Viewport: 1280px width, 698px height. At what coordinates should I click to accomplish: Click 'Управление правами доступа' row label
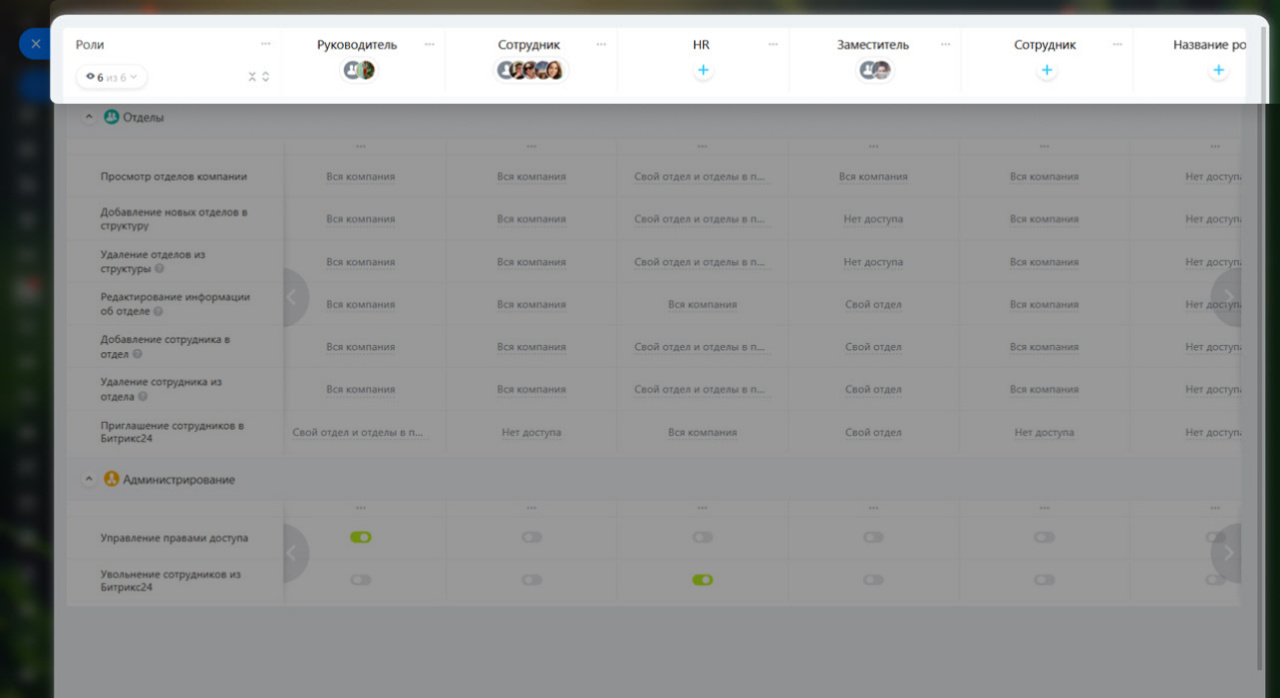(x=174, y=538)
